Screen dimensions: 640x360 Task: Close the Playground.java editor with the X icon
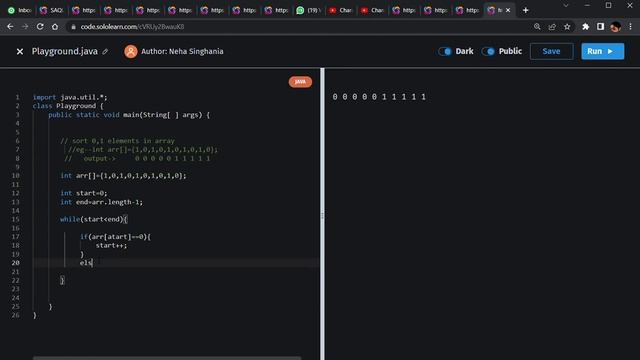click(x=20, y=51)
